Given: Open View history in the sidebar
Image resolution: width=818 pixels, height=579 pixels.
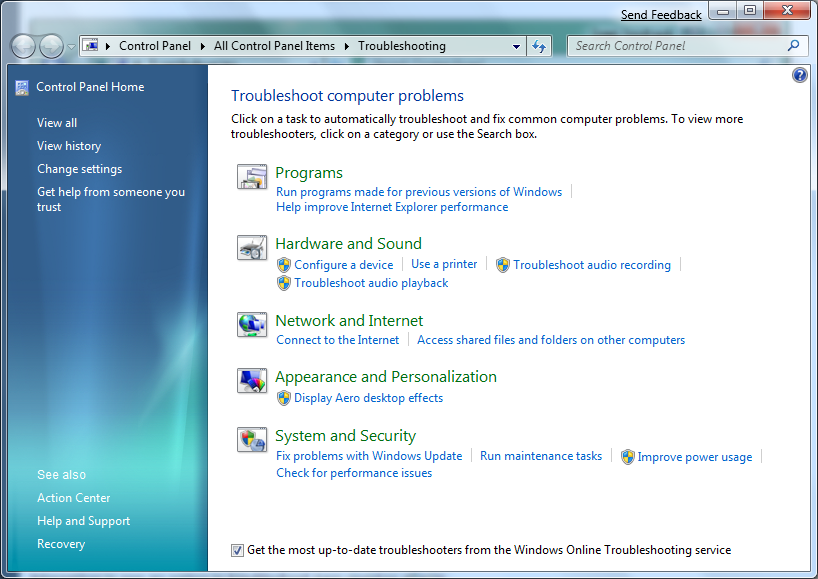Looking at the screenshot, I should pyautogui.click(x=69, y=146).
